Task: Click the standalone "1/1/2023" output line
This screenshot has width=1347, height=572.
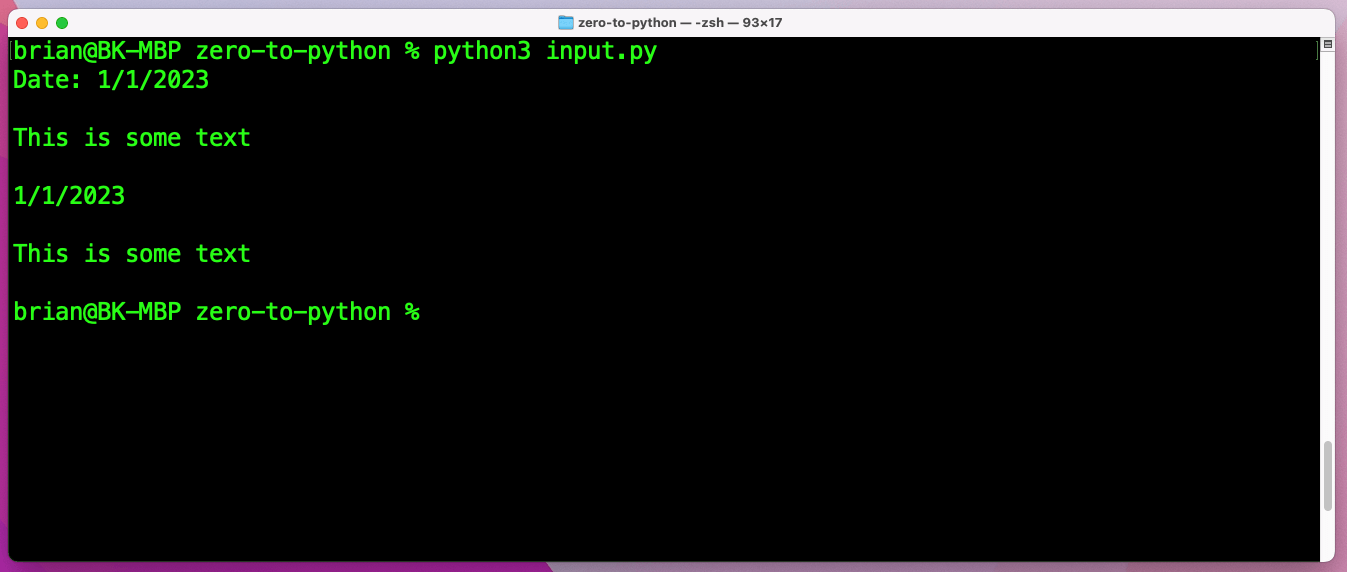Action: pyautogui.click(x=69, y=196)
